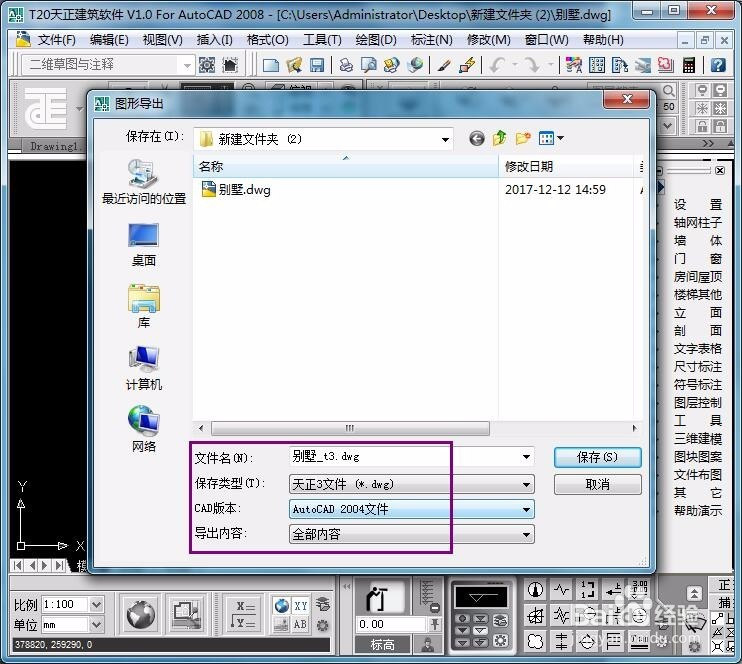Open the calculator toolbar icon
The width and height of the screenshot is (742, 664).
point(689,65)
